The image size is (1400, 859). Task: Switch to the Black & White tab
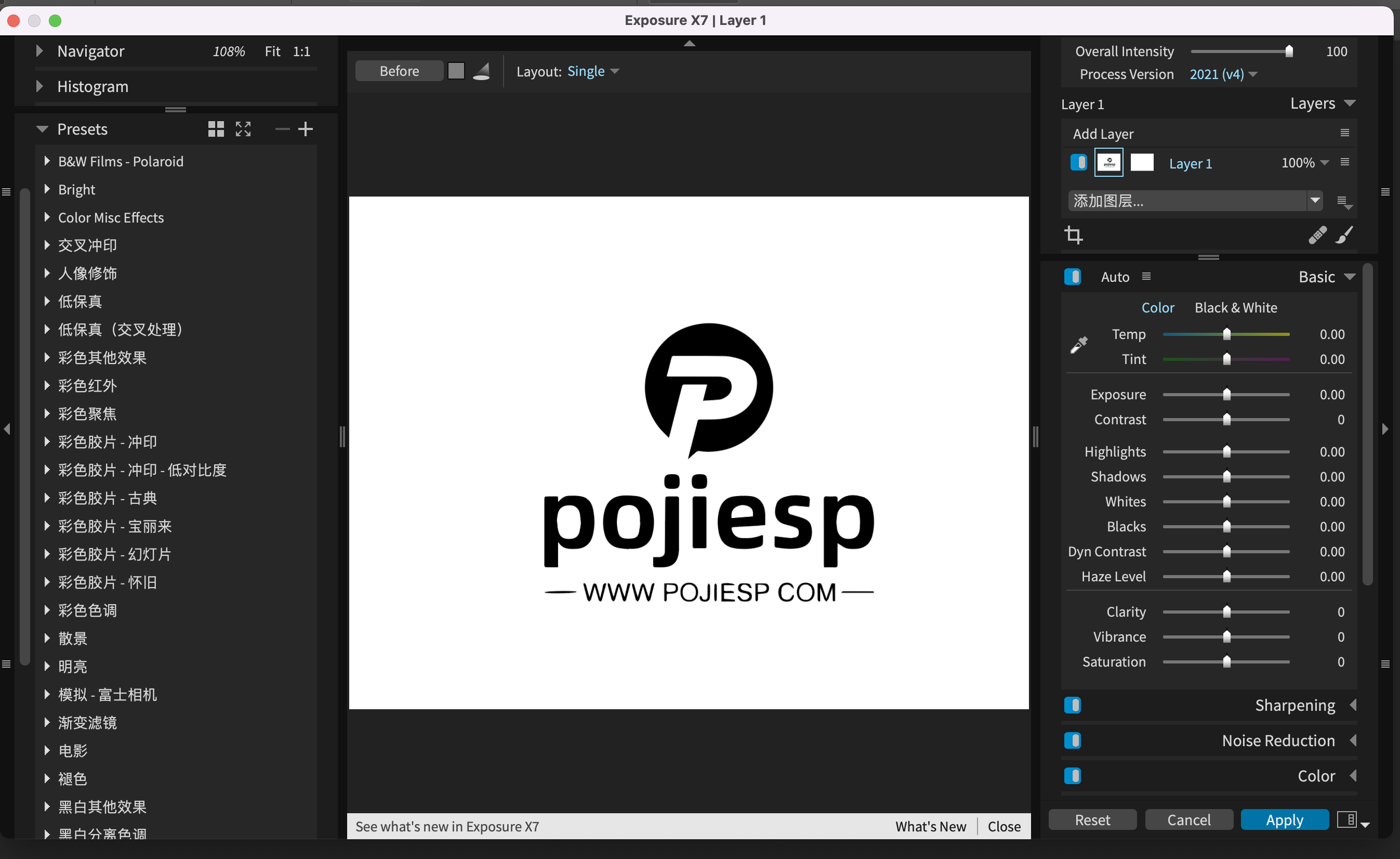click(1235, 307)
